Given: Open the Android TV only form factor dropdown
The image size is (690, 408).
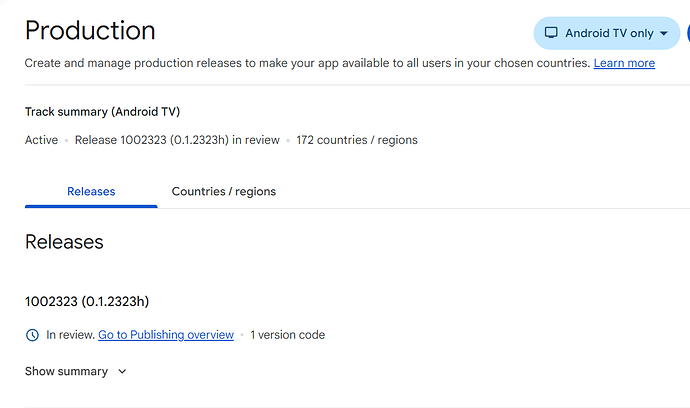Looking at the screenshot, I should point(607,33).
